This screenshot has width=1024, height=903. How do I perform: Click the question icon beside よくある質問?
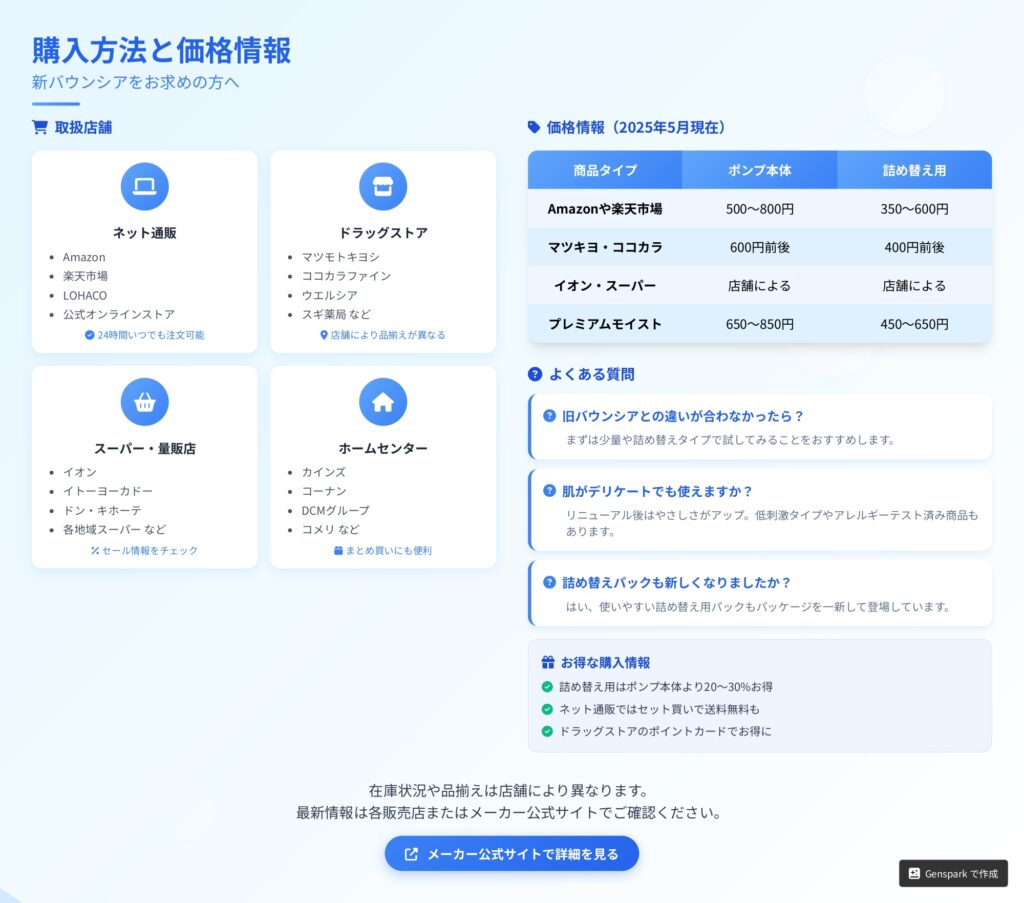point(535,374)
